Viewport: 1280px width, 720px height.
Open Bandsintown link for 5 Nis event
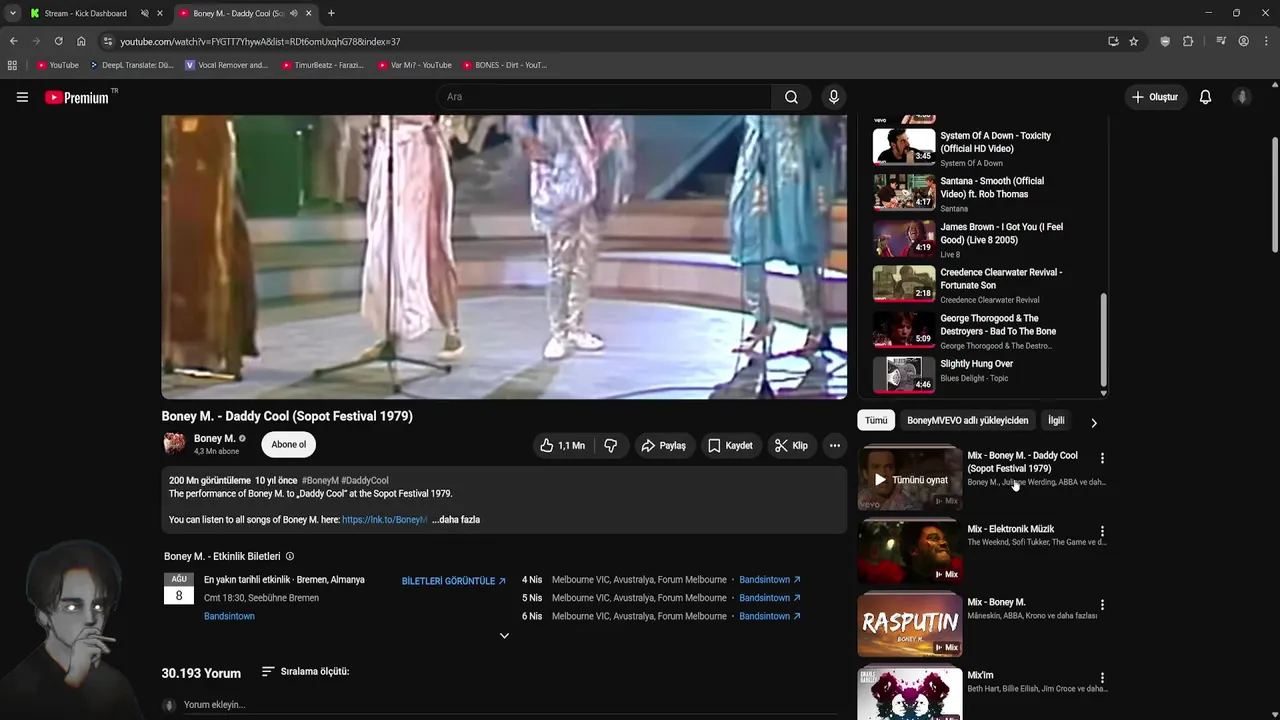pos(770,598)
